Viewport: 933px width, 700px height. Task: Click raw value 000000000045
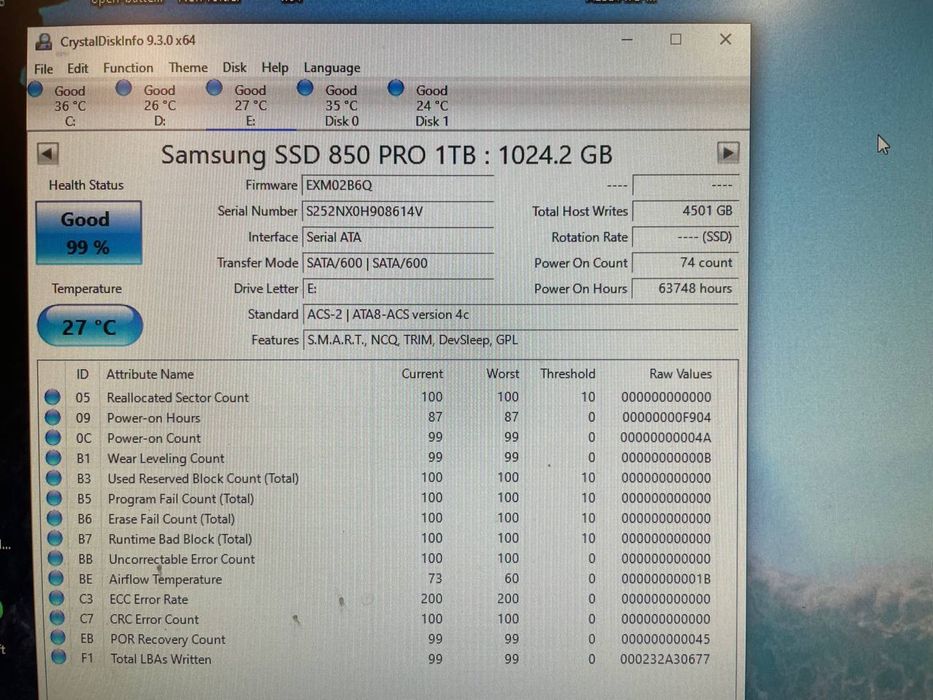pos(666,639)
